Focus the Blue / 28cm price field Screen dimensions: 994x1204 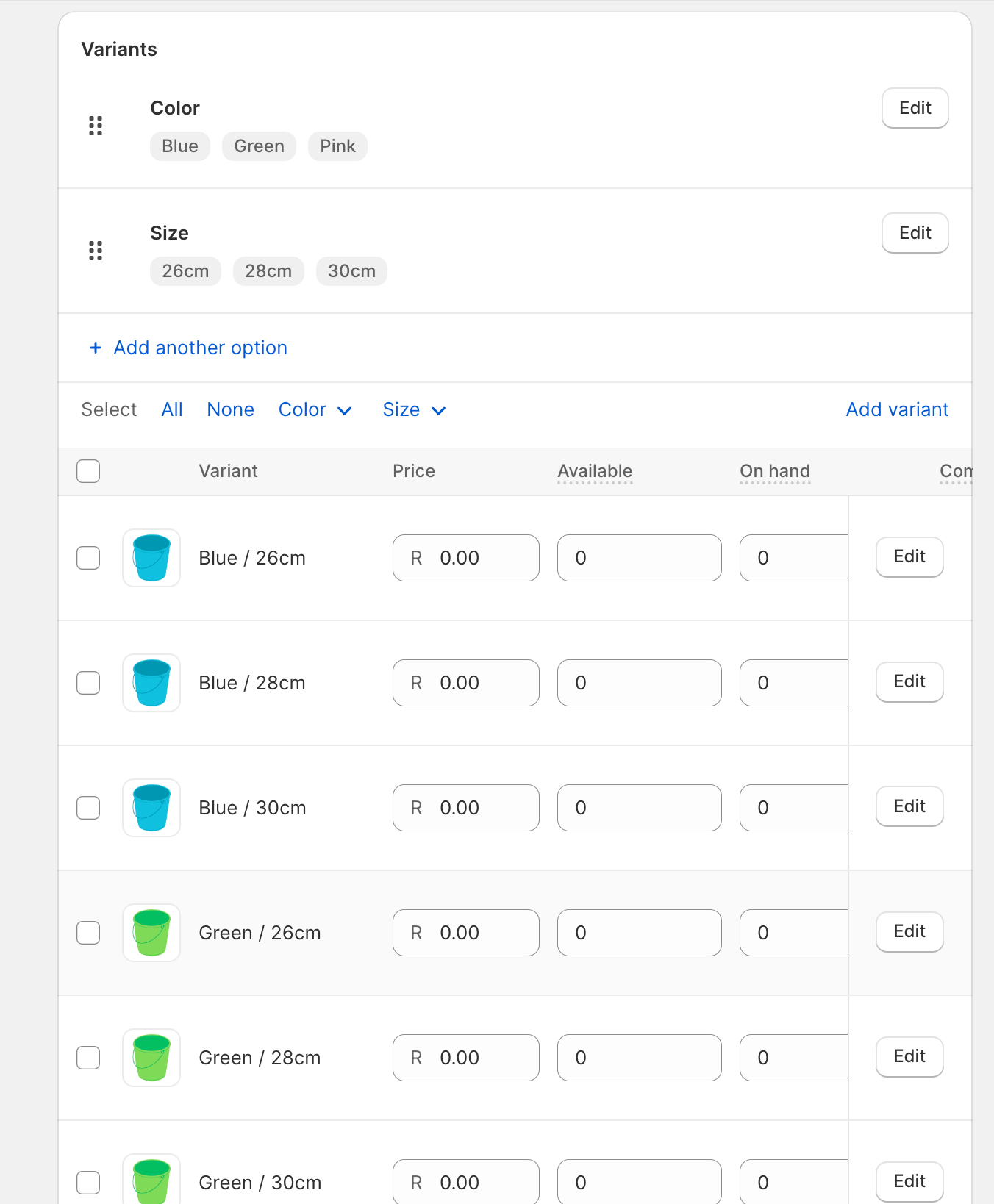(x=465, y=683)
